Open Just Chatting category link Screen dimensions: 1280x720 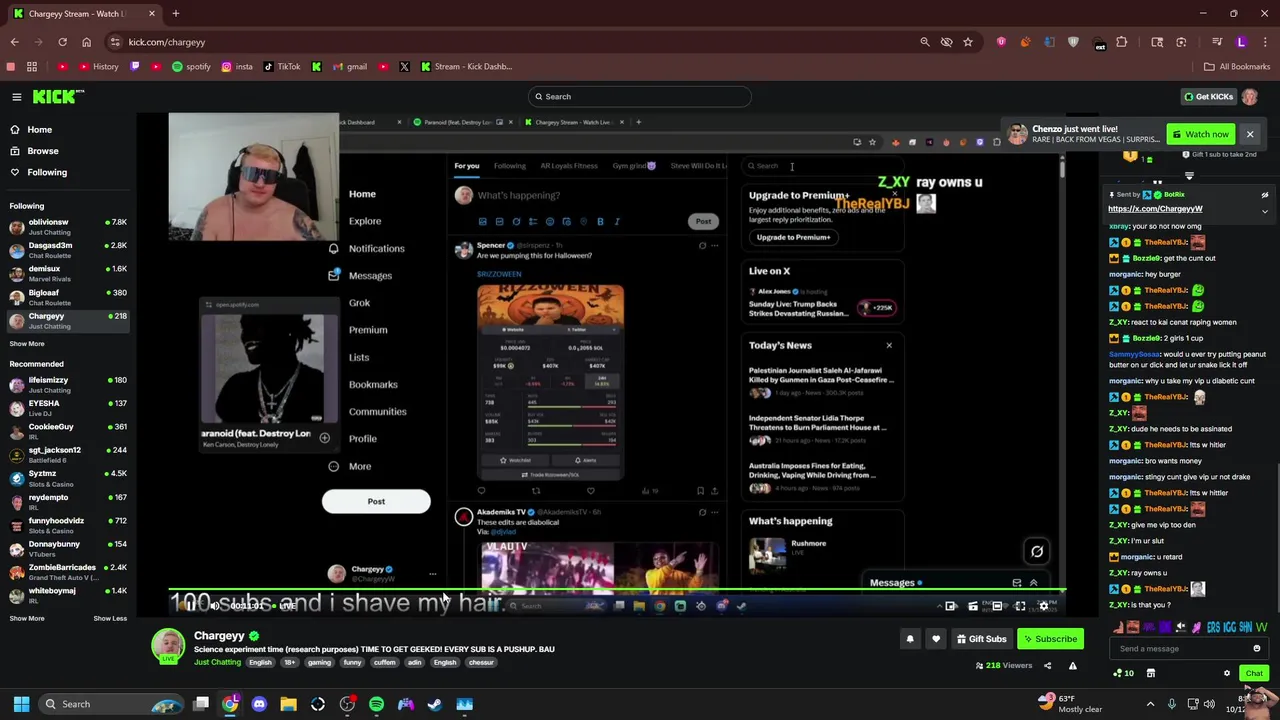click(x=217, y=663)
